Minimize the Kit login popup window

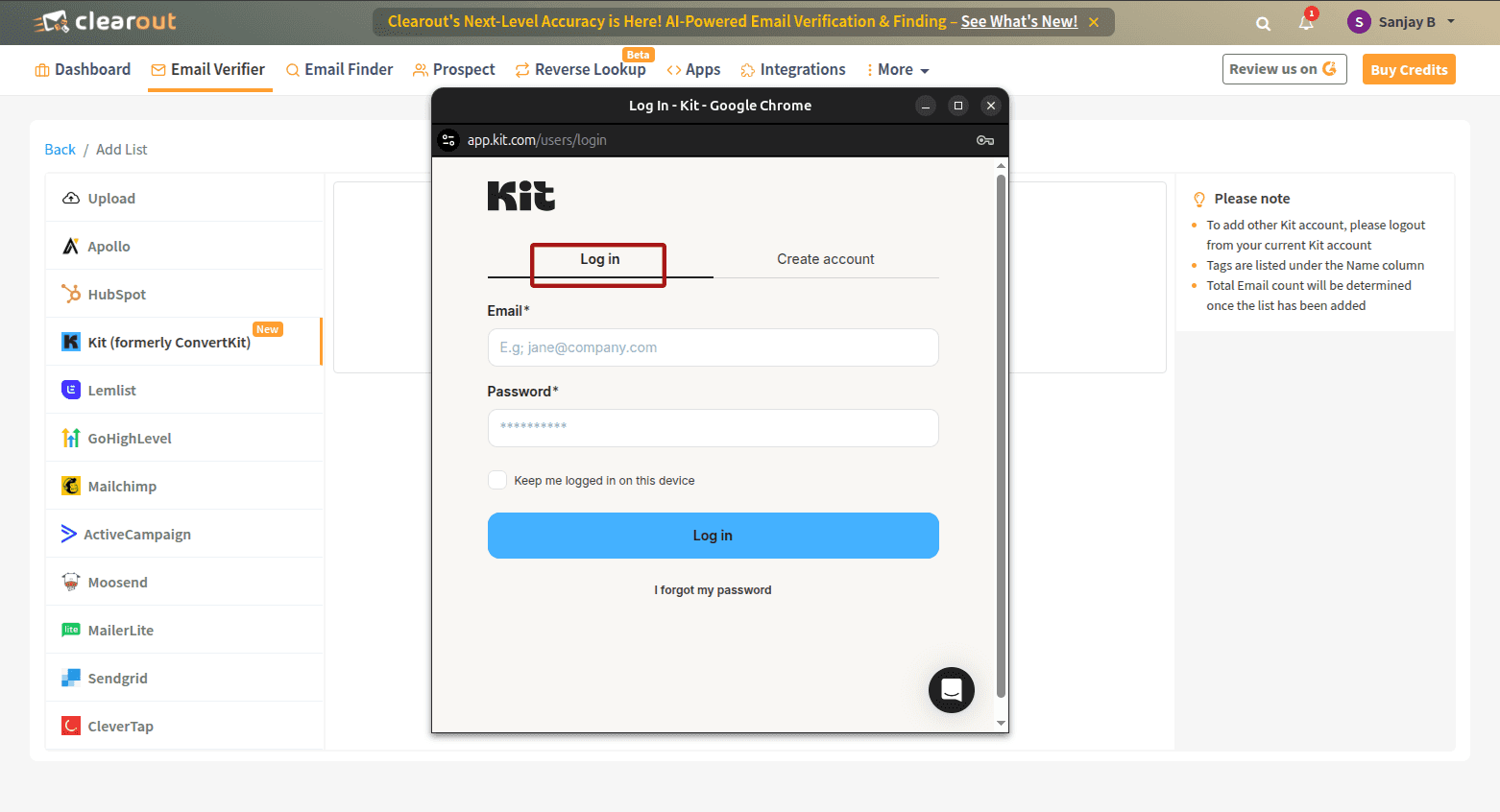[926, 106]
